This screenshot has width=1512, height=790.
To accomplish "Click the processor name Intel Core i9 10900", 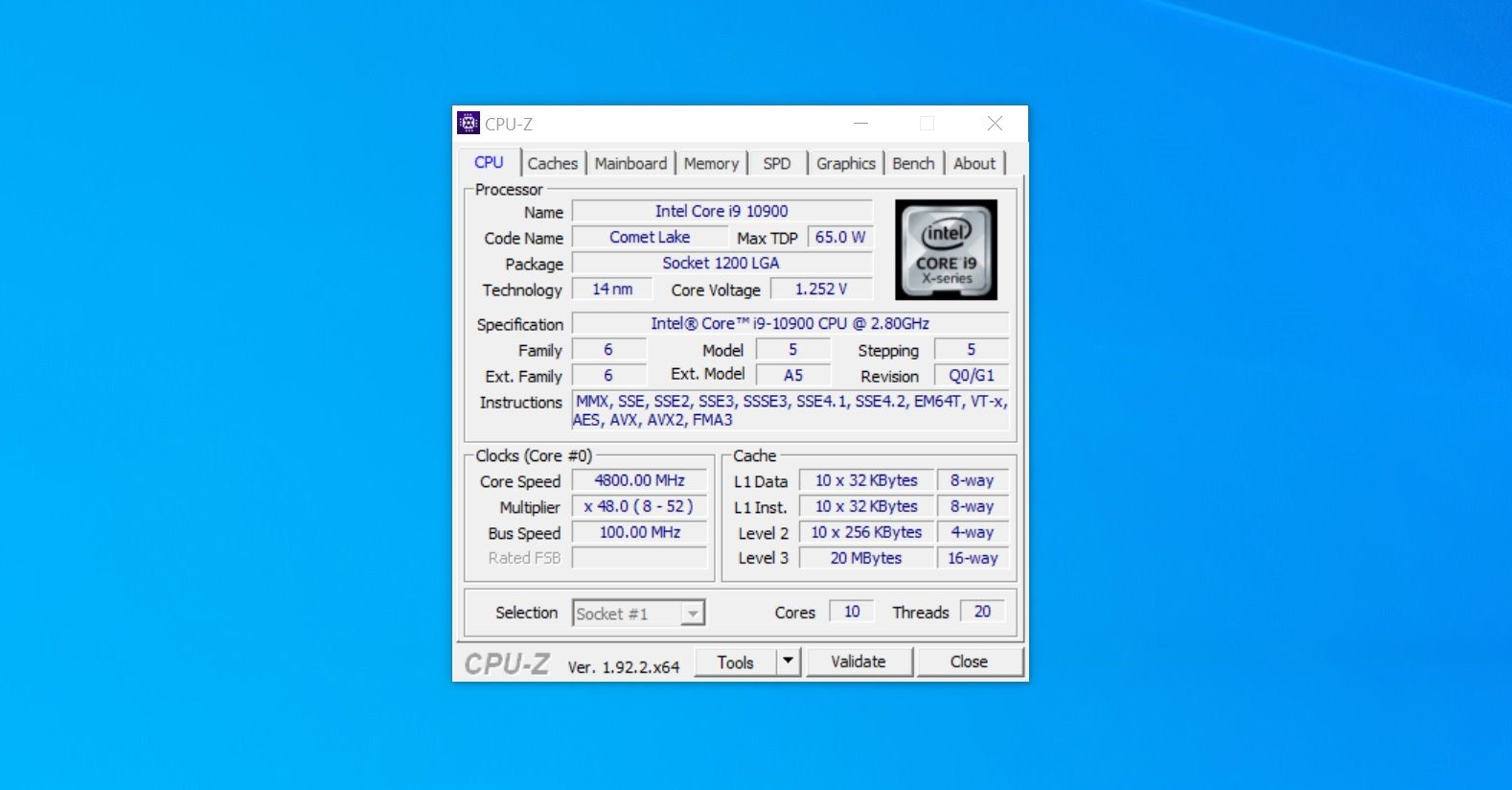I will 722,211.
